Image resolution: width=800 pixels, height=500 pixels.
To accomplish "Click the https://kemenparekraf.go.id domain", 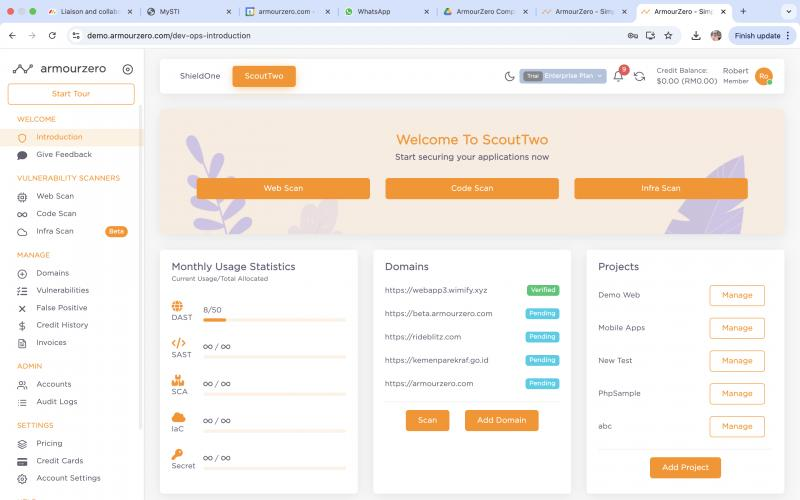I will [436, 360].
